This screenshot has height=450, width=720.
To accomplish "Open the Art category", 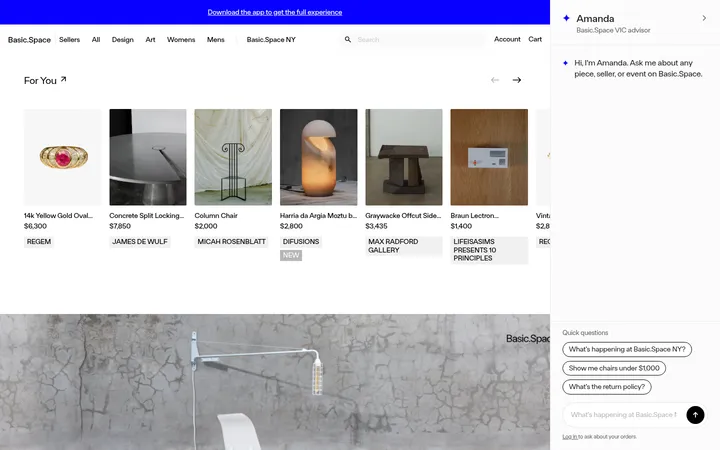I will [150, 39].
